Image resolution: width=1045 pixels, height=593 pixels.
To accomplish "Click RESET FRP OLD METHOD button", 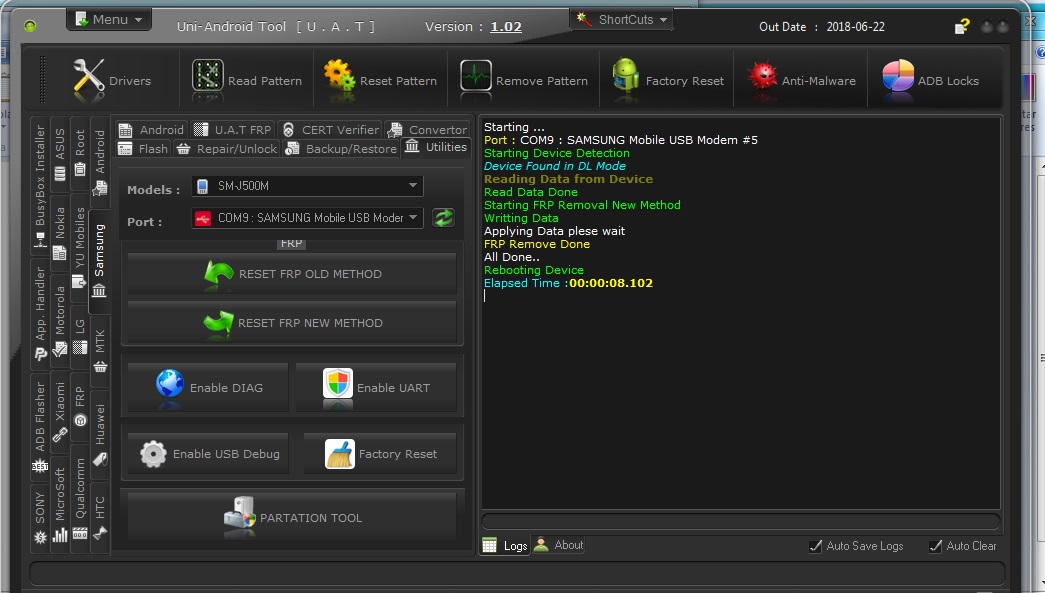I will tap(292, 274).
